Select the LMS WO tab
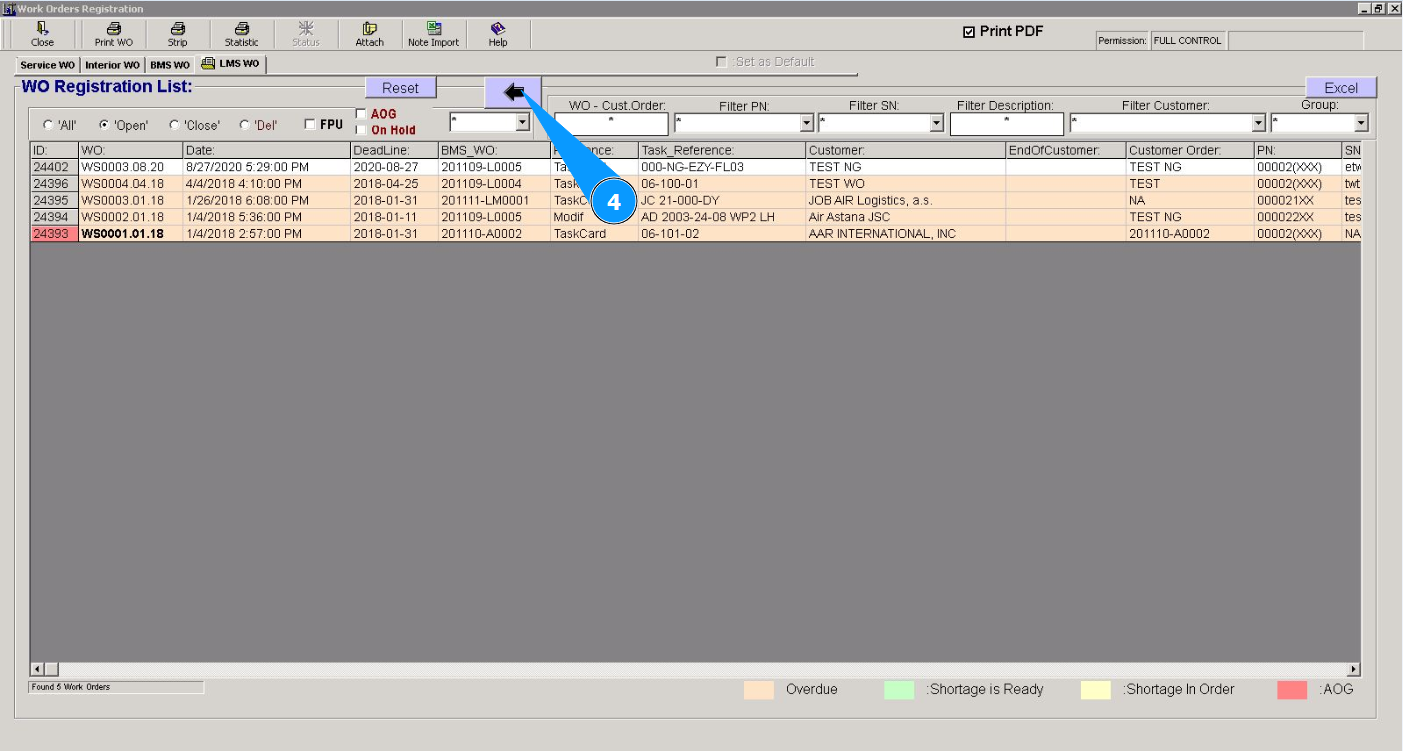The image size is (1403, 751). click(x=231, y=64)
